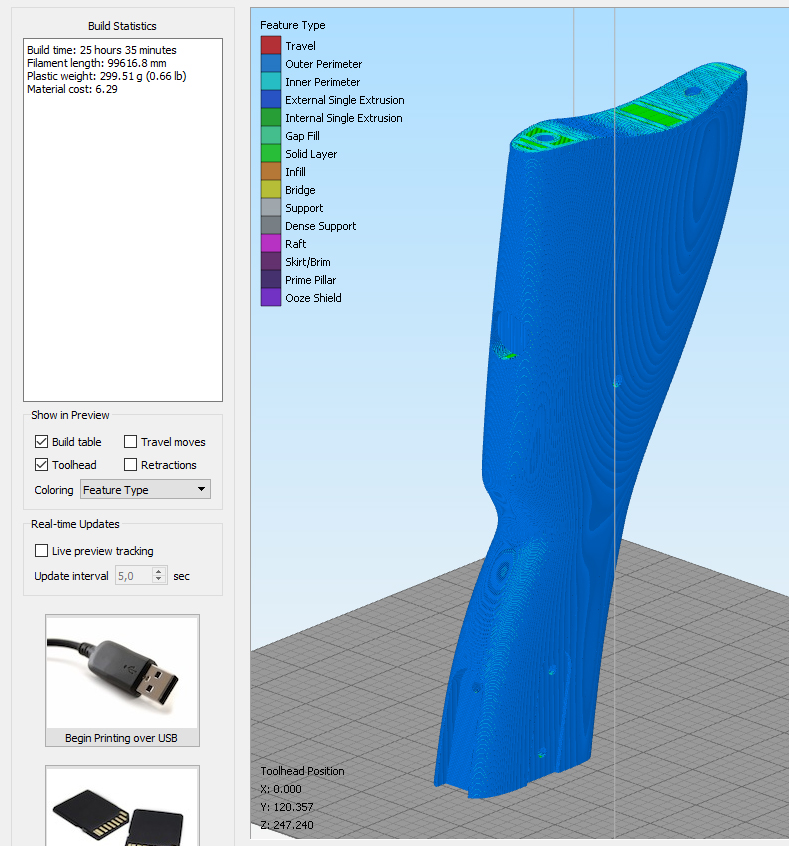The height and width of the screenshot is (846, 789).
Task: Toggle the Build table checkbox
Action: (42, 442)
